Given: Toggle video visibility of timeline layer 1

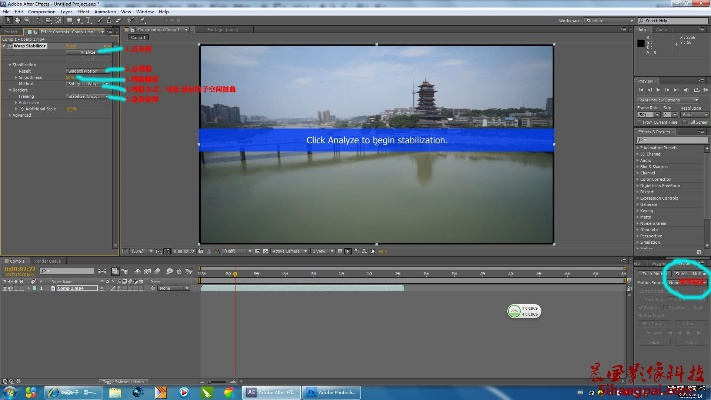Looking at the screenshot, I should point(4,288).
